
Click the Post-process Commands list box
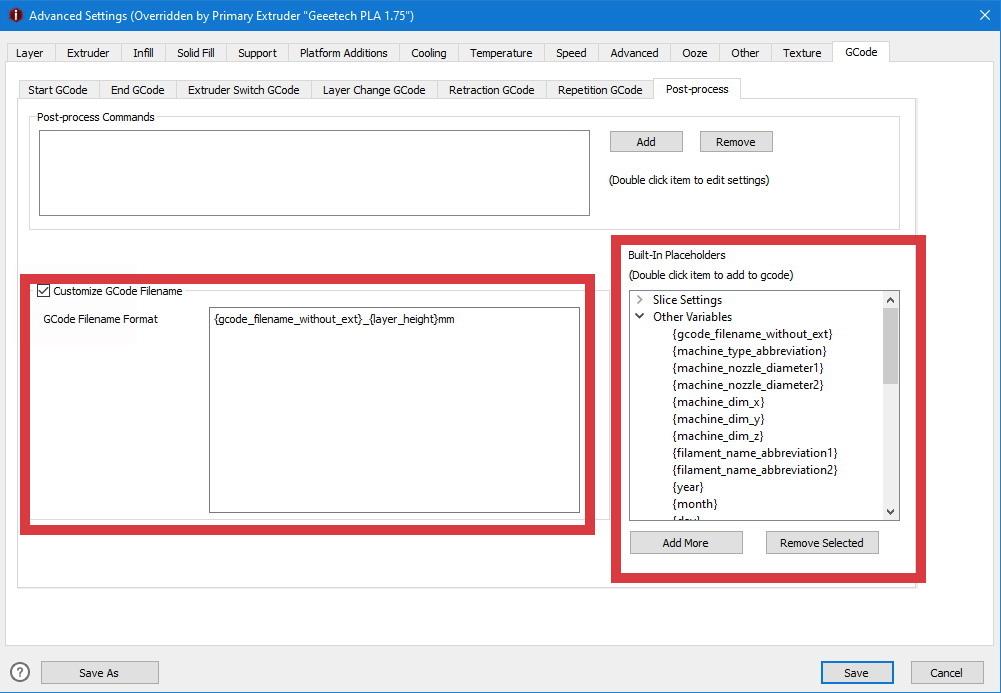click(314, 172)
